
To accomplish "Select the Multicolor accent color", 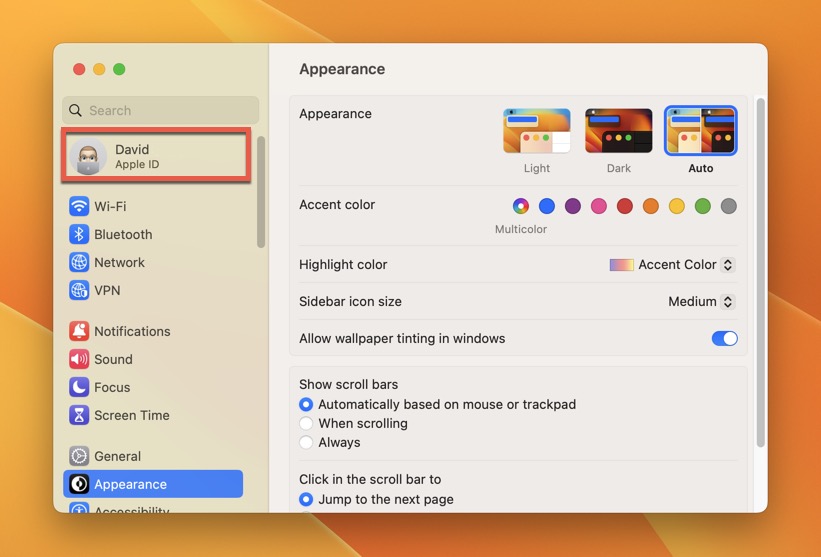I will [x=520, y=206].
